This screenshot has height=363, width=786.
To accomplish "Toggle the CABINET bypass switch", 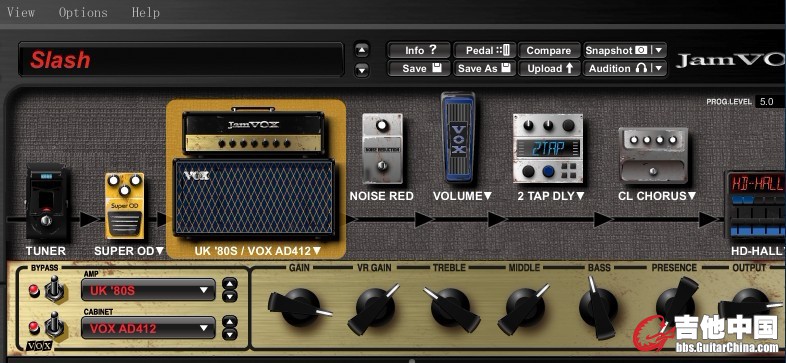I will (54, 326).
